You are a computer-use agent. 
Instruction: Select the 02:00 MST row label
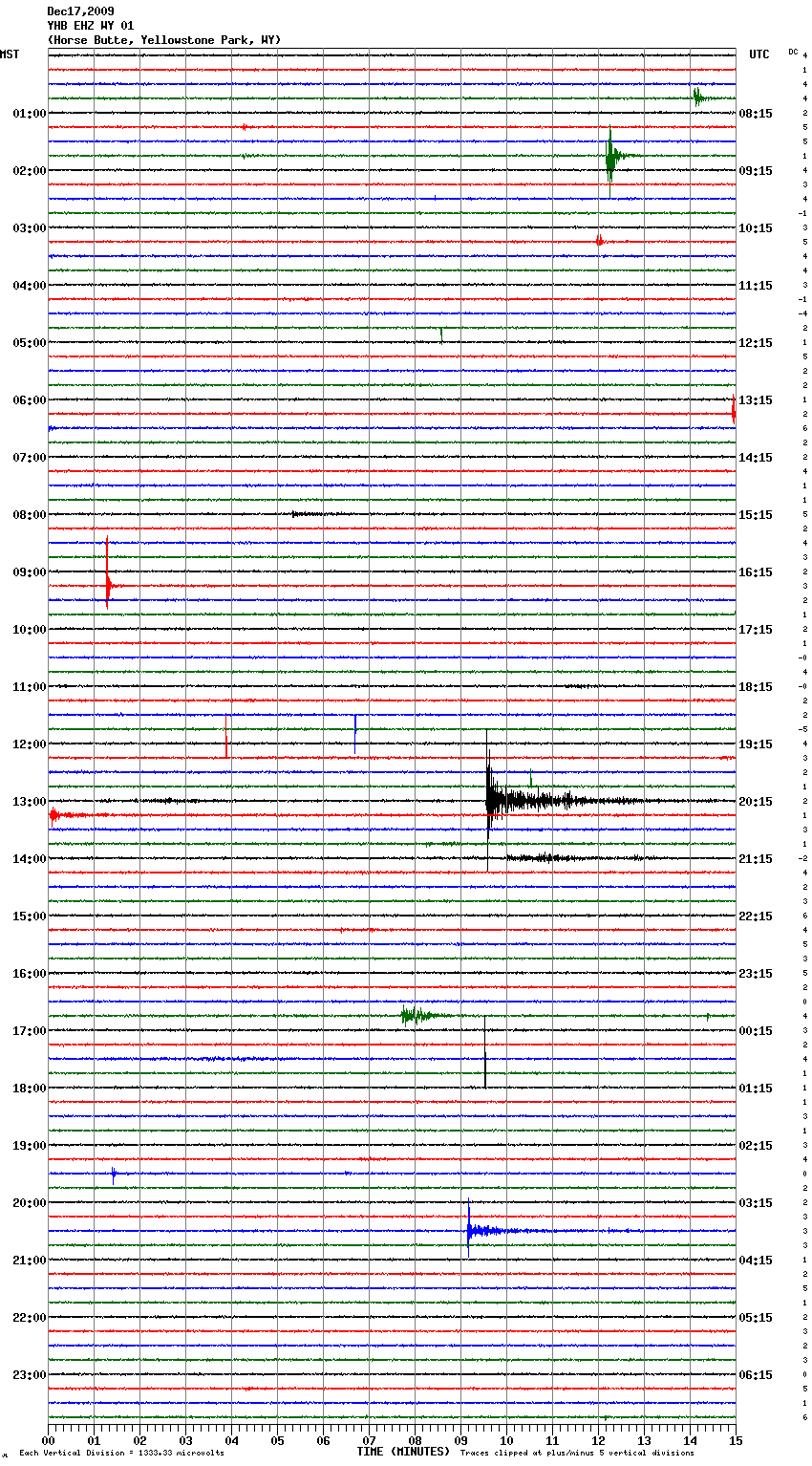29,171
